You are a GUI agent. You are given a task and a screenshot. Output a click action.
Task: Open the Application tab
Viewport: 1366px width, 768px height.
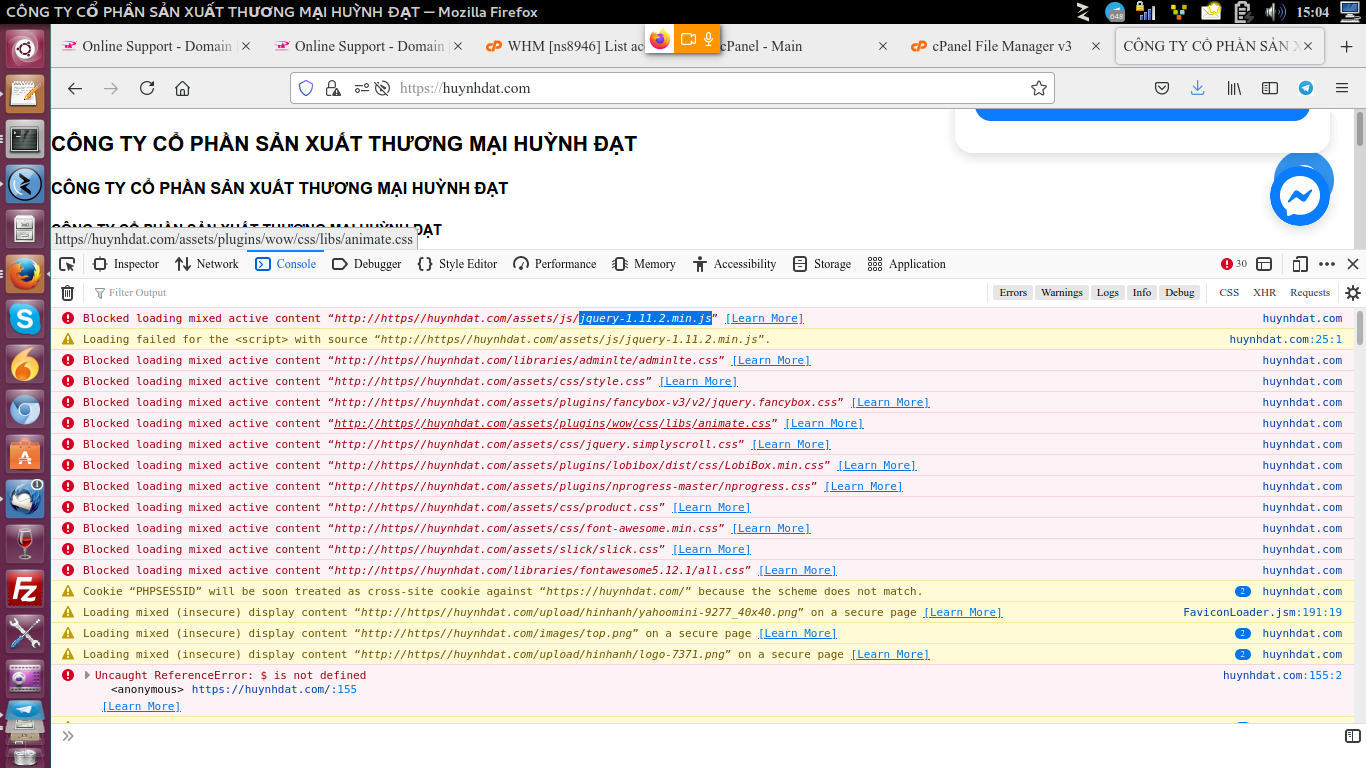coord(907,264)
